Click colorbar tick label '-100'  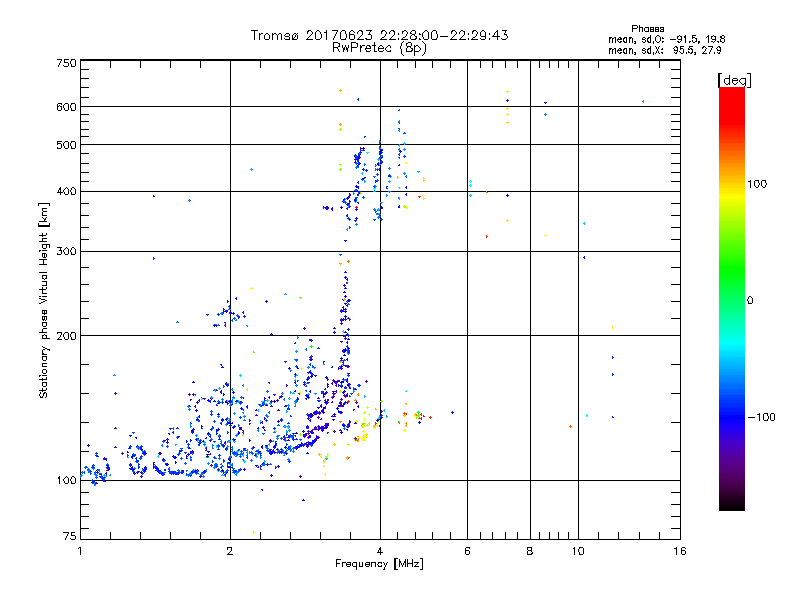click(x=761, y=417)
